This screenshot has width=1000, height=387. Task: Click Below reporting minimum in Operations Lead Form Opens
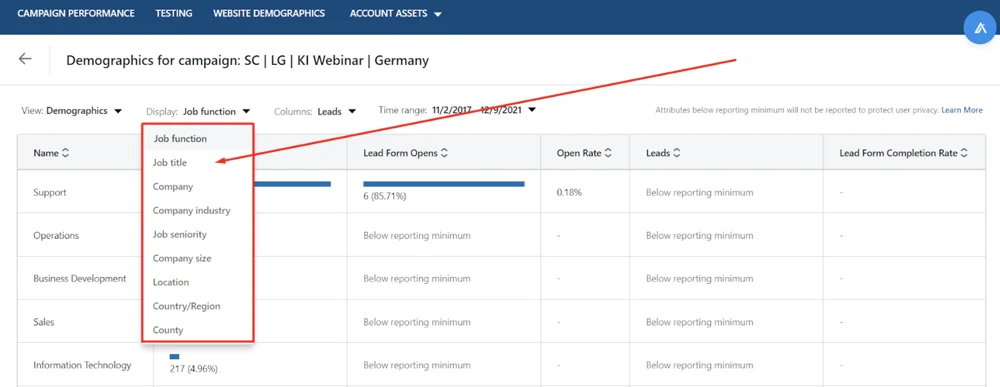pos(417,235)
